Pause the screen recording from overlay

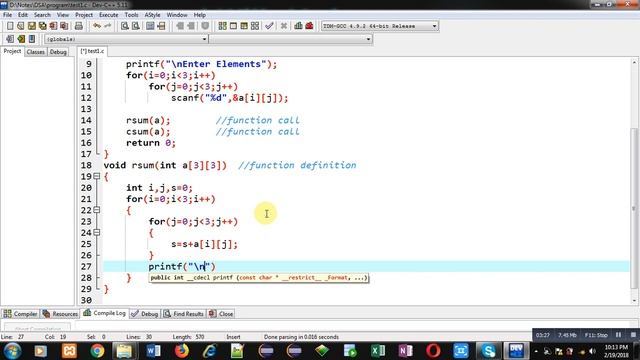pos(618,335)
